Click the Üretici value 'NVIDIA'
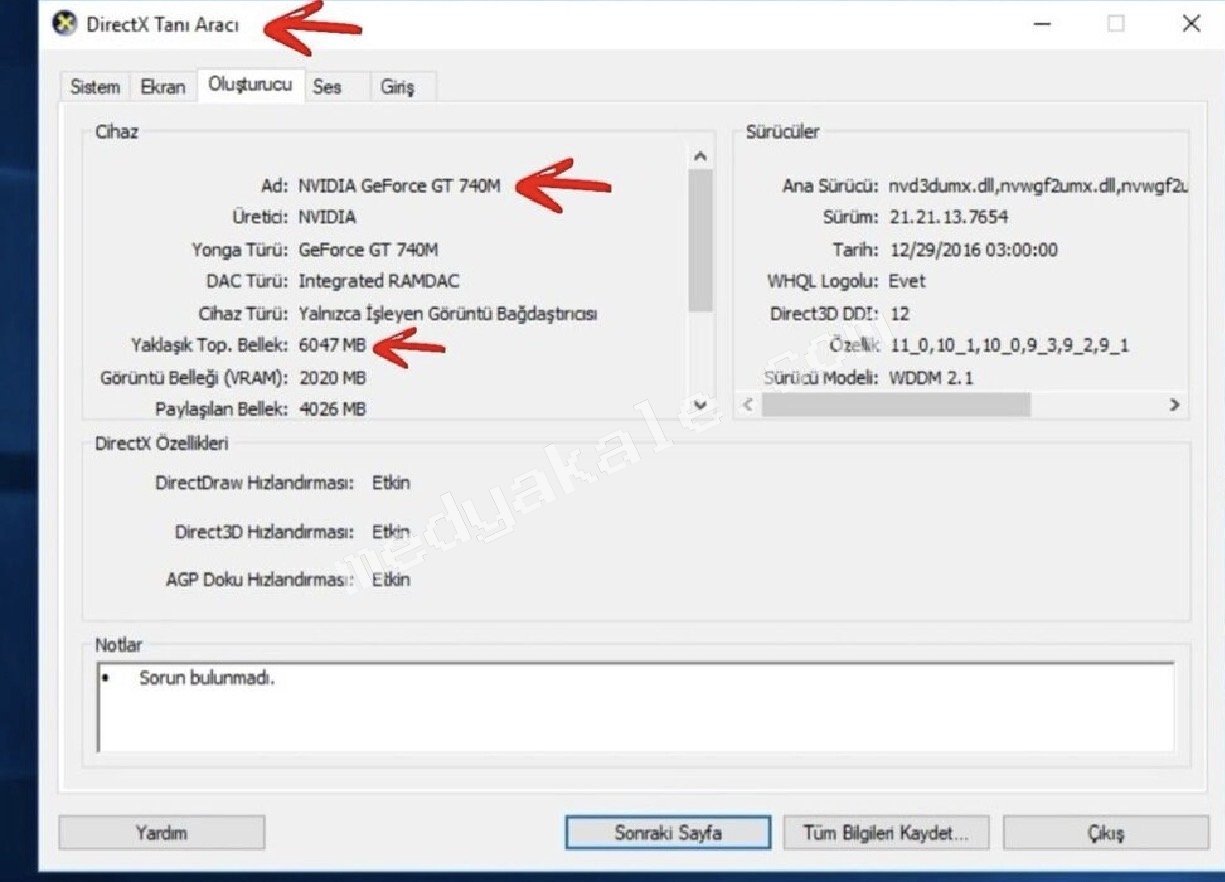1225x882 pixels. [x=327, y=217]
